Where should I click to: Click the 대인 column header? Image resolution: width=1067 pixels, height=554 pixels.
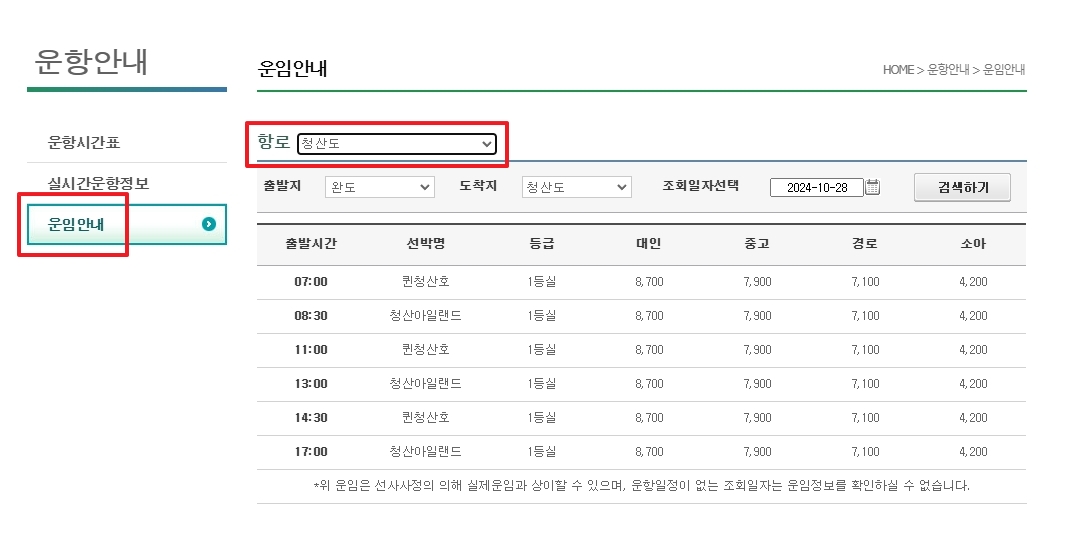coord(649,244)
